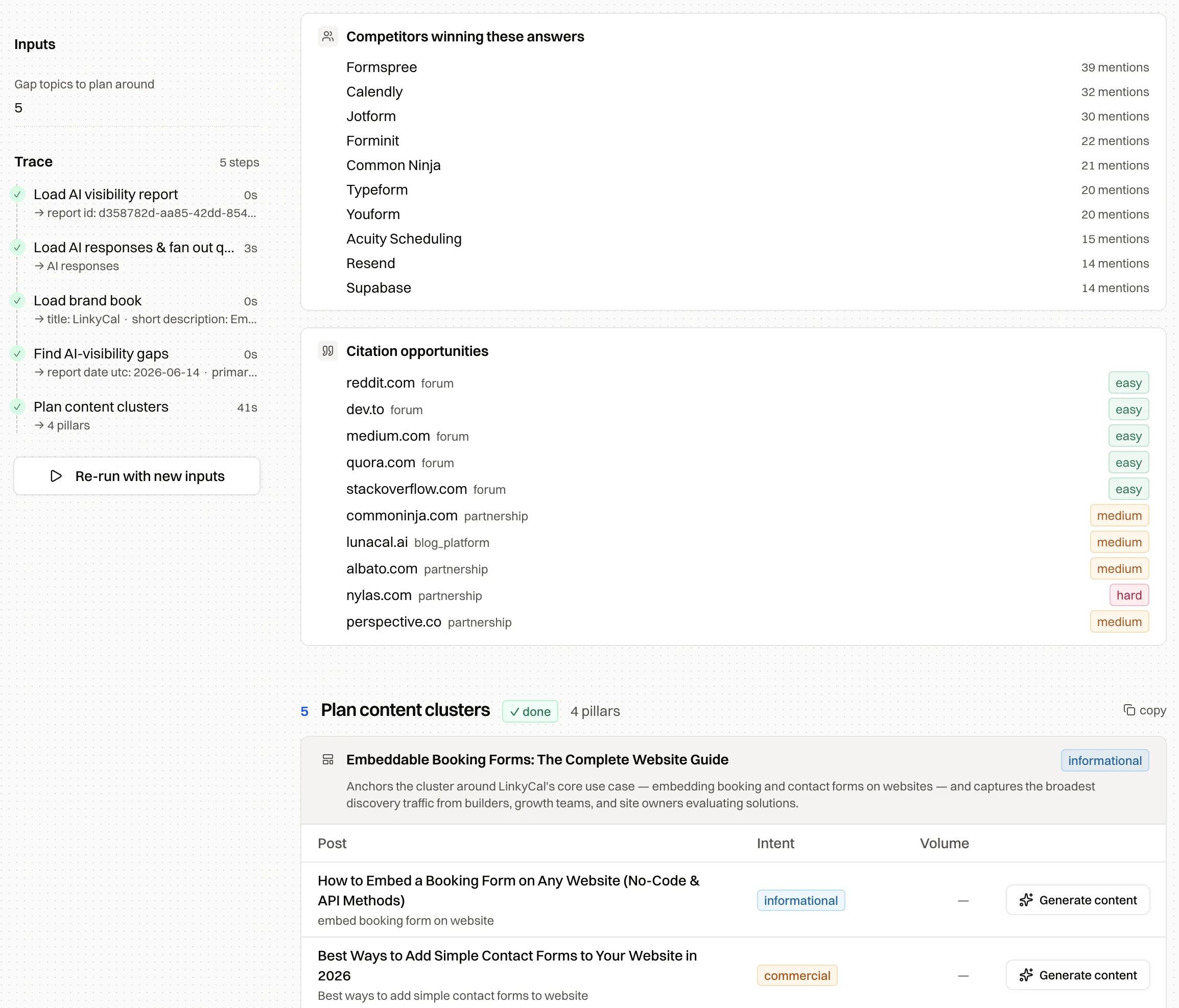This screenshot has width=1179, height=1008.
Task: Select the Resend competitor row
Action: click(x=747, y=263)
